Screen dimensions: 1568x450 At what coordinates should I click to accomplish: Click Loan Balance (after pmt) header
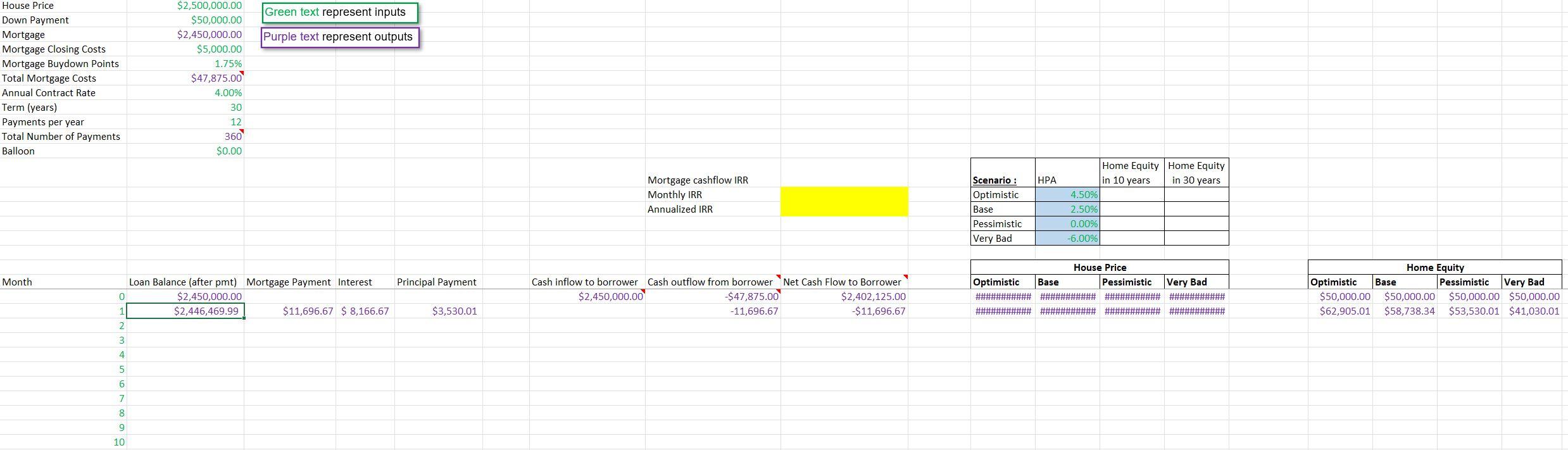(x=182, y=282)
